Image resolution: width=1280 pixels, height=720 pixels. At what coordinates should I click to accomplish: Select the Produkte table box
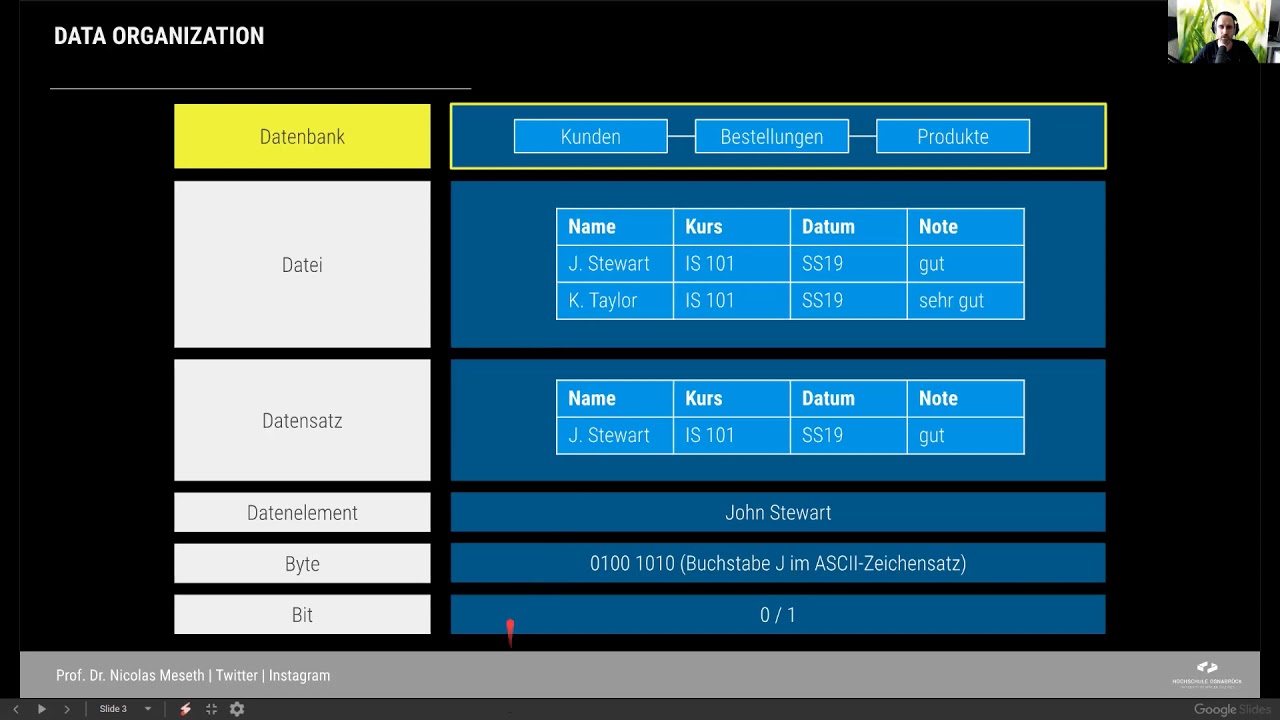click(953, 137)
